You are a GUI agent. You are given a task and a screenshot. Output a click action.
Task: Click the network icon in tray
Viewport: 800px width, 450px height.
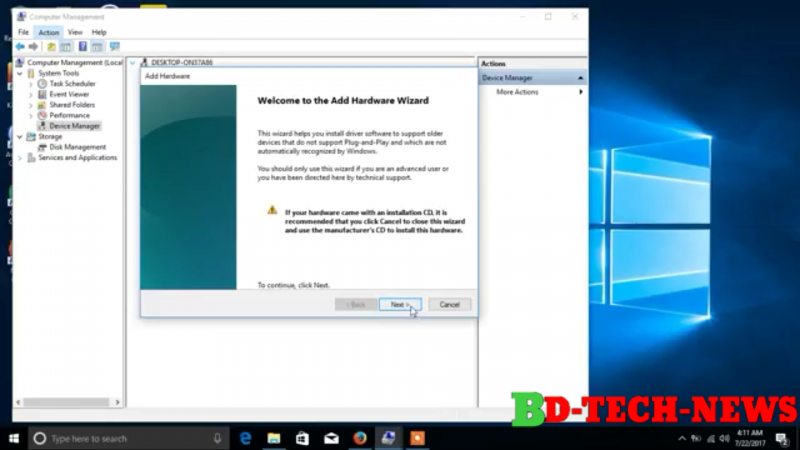[x=711, y=438]
